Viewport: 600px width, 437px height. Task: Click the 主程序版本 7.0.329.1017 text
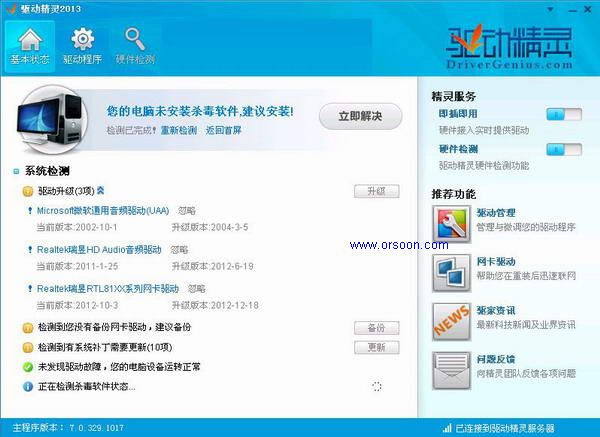68,428
